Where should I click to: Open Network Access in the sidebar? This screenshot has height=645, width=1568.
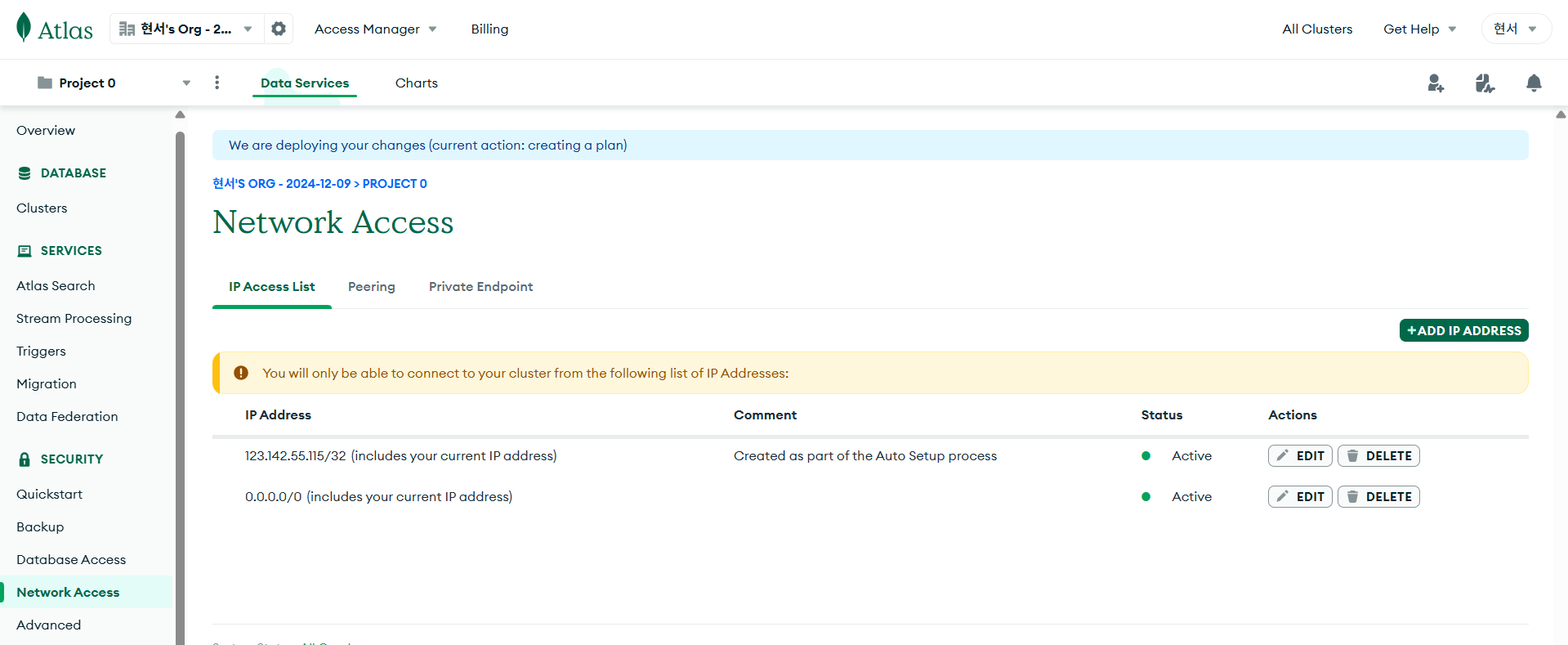point(86,592)
